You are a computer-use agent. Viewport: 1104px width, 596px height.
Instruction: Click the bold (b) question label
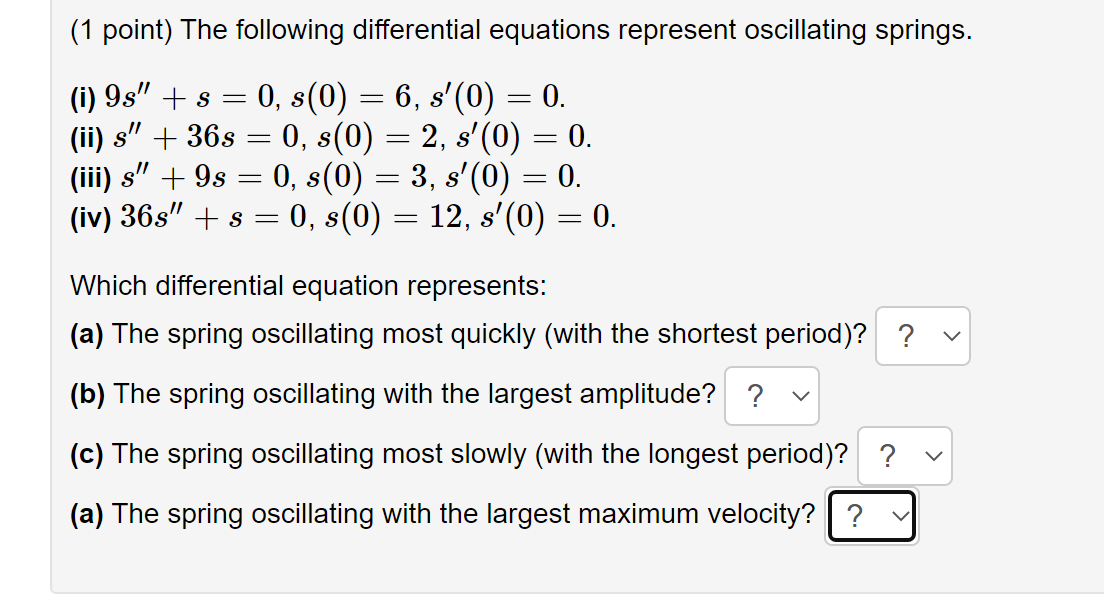87,394
